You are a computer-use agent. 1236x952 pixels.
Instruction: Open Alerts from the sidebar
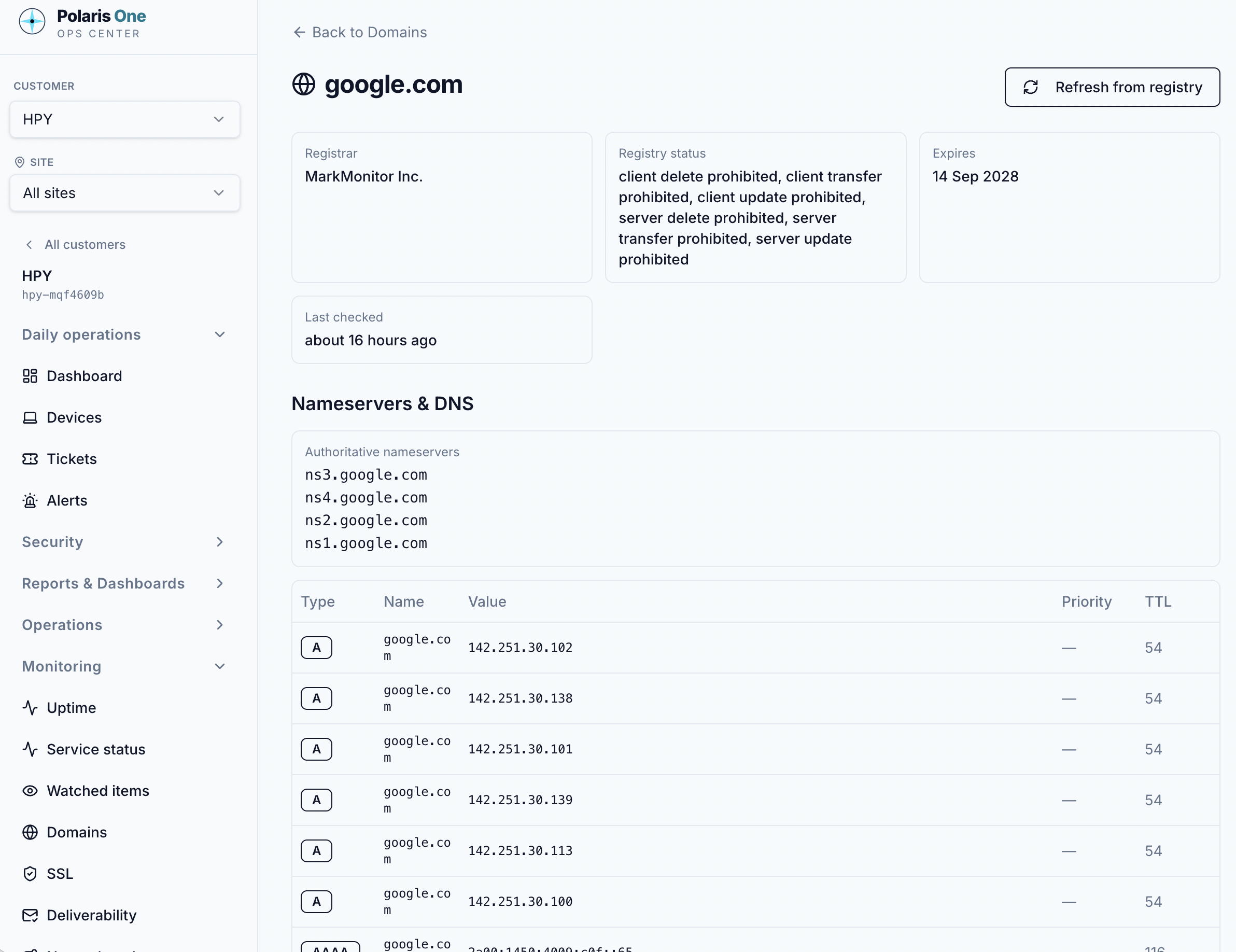coord(124,500)
